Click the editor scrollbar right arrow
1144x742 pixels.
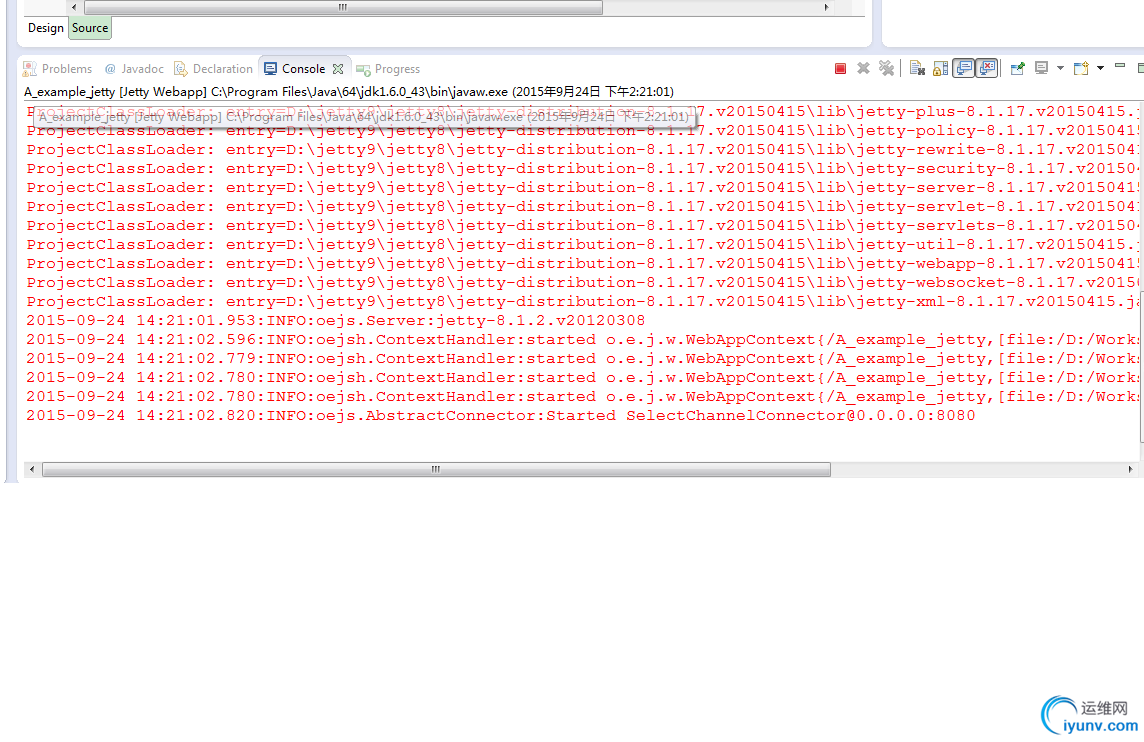826,7
